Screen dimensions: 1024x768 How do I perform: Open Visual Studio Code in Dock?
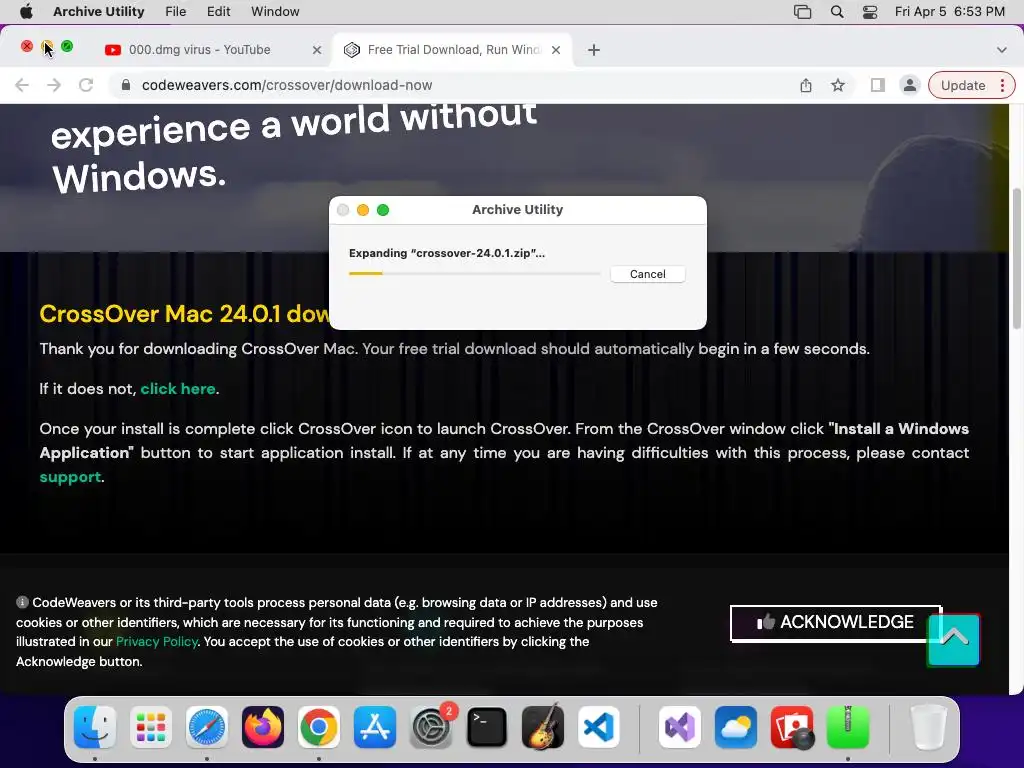(x=599, y=727)
